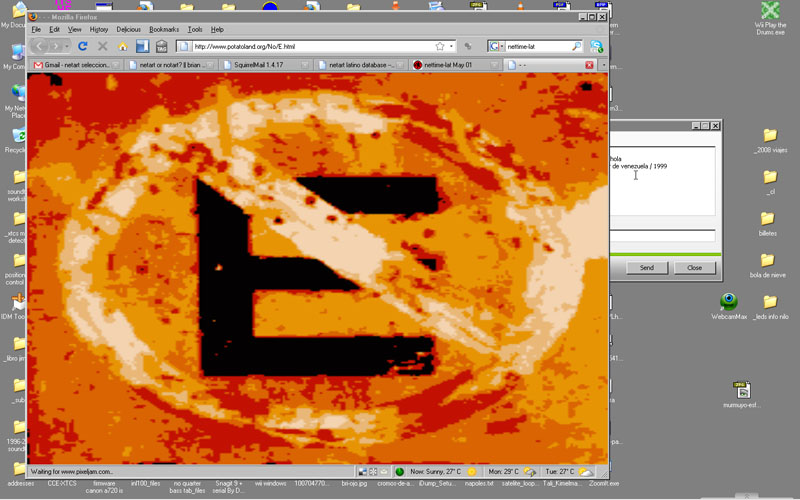Click the Stop loading icon
Screen dimensions: 800x500
[103, 46]
